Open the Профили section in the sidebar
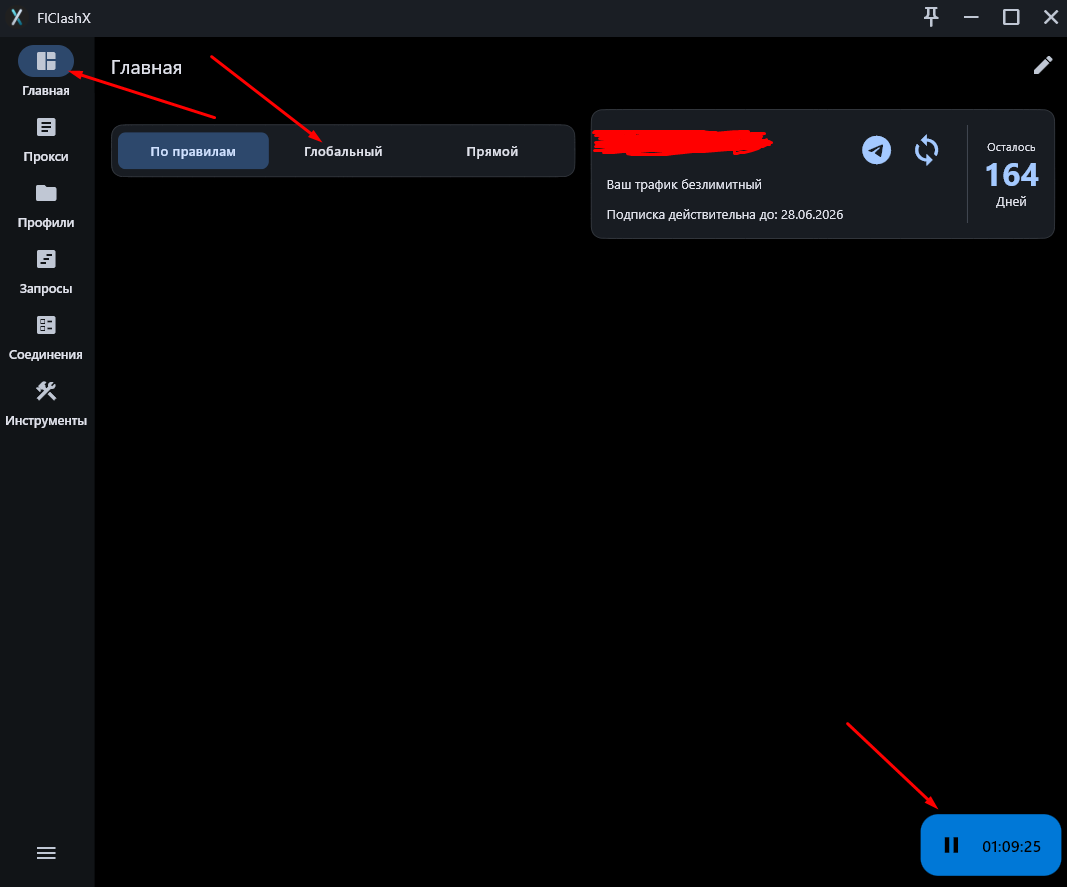 click(46, 203)
